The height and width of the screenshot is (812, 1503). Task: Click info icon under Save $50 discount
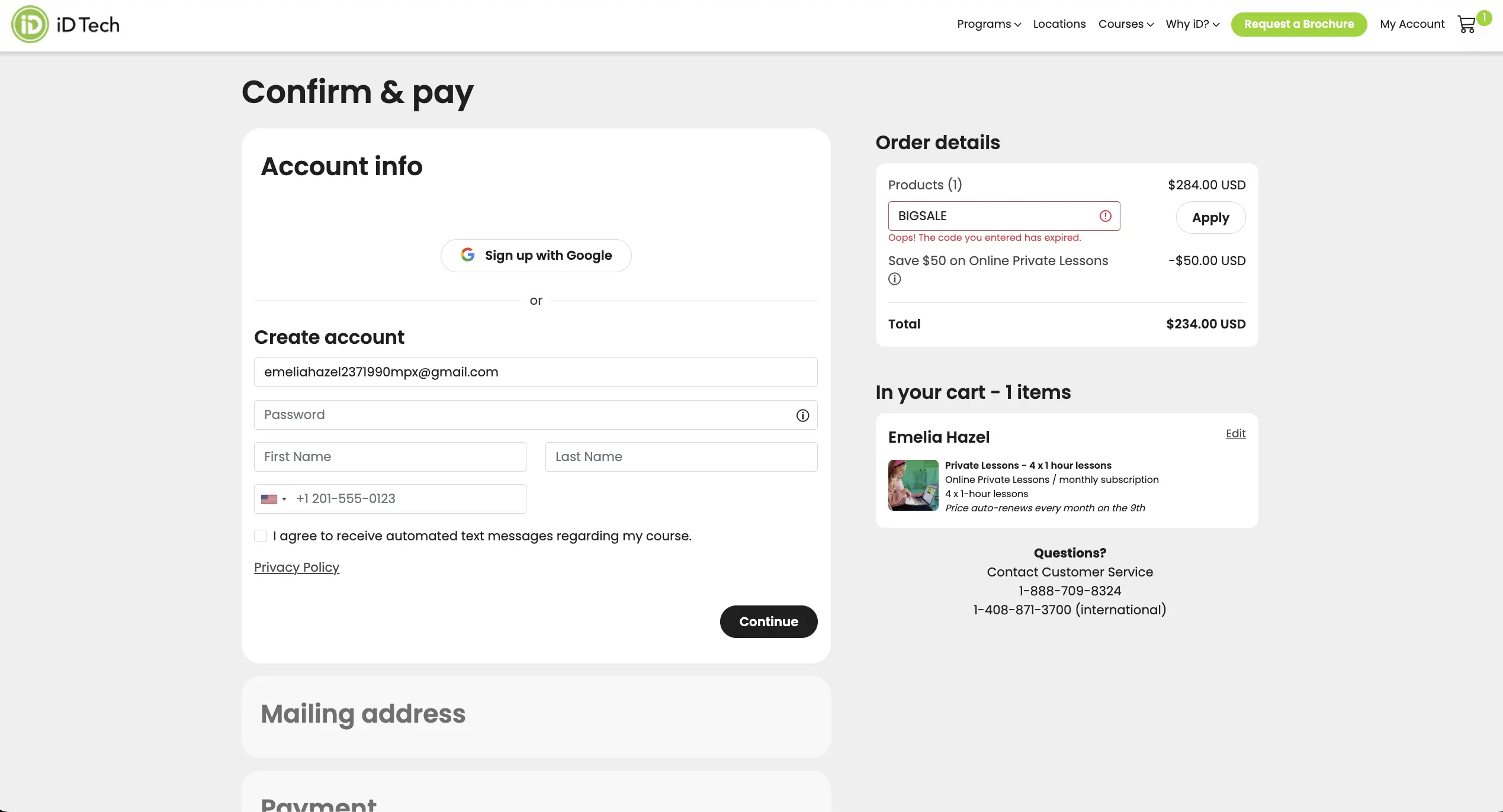[x=894, y=279]
